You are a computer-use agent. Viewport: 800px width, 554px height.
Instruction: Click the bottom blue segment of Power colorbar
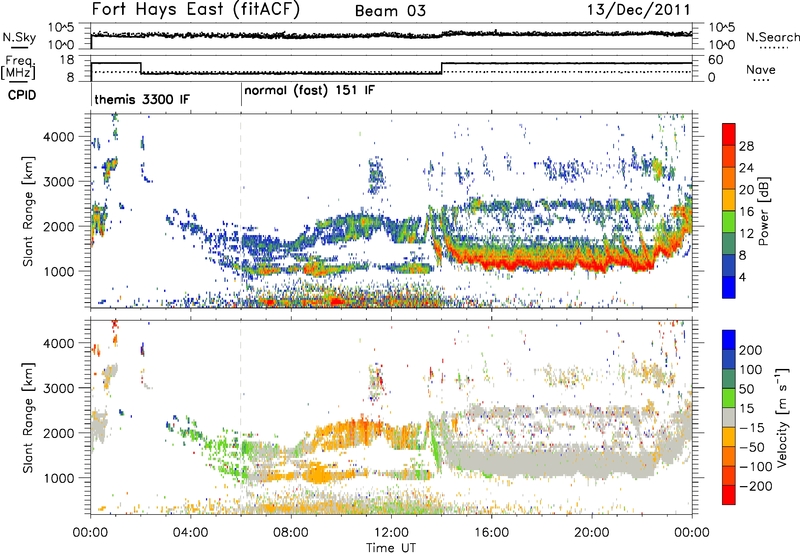click(729, 287)
